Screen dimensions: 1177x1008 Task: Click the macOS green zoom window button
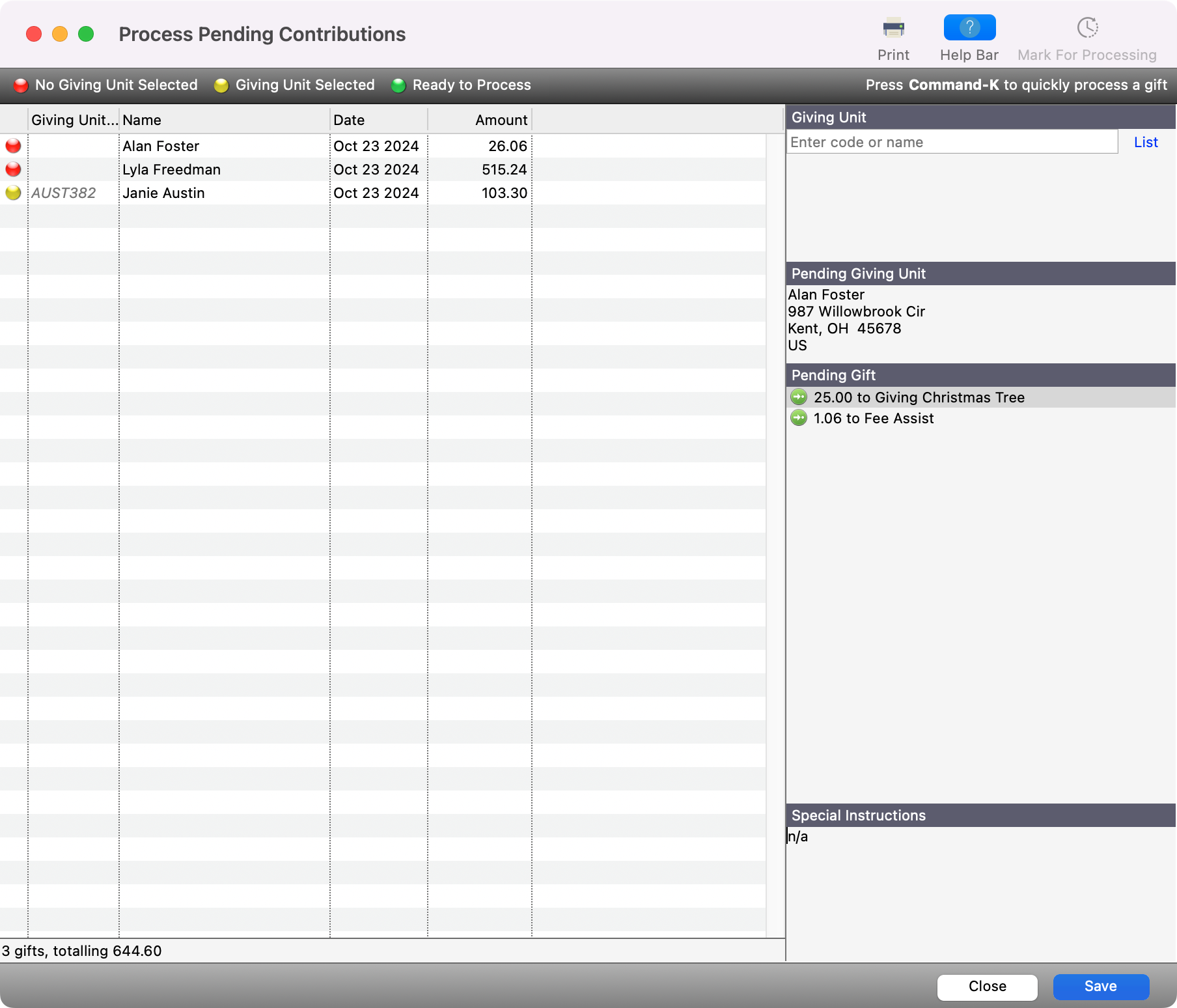coord(86,34)
